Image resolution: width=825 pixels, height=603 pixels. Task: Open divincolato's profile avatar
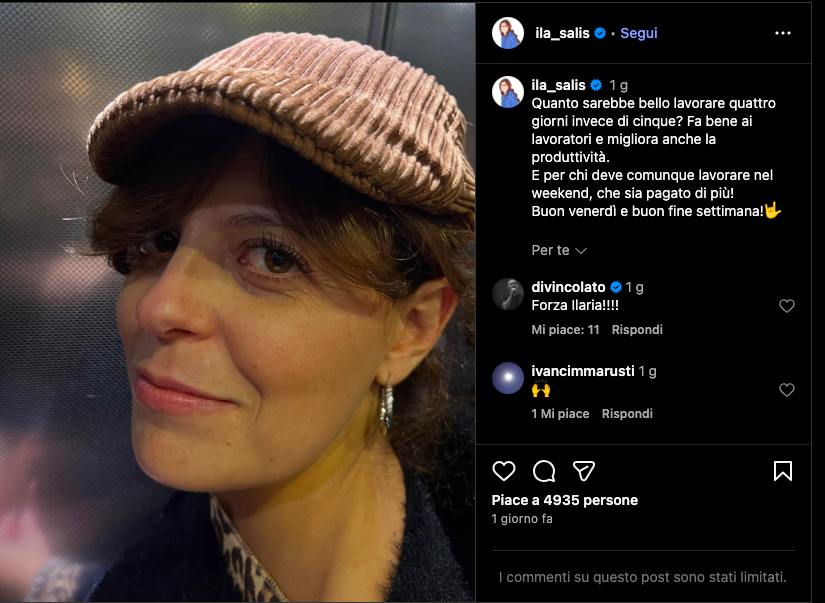pyautogui.click(x=508, y=293)
